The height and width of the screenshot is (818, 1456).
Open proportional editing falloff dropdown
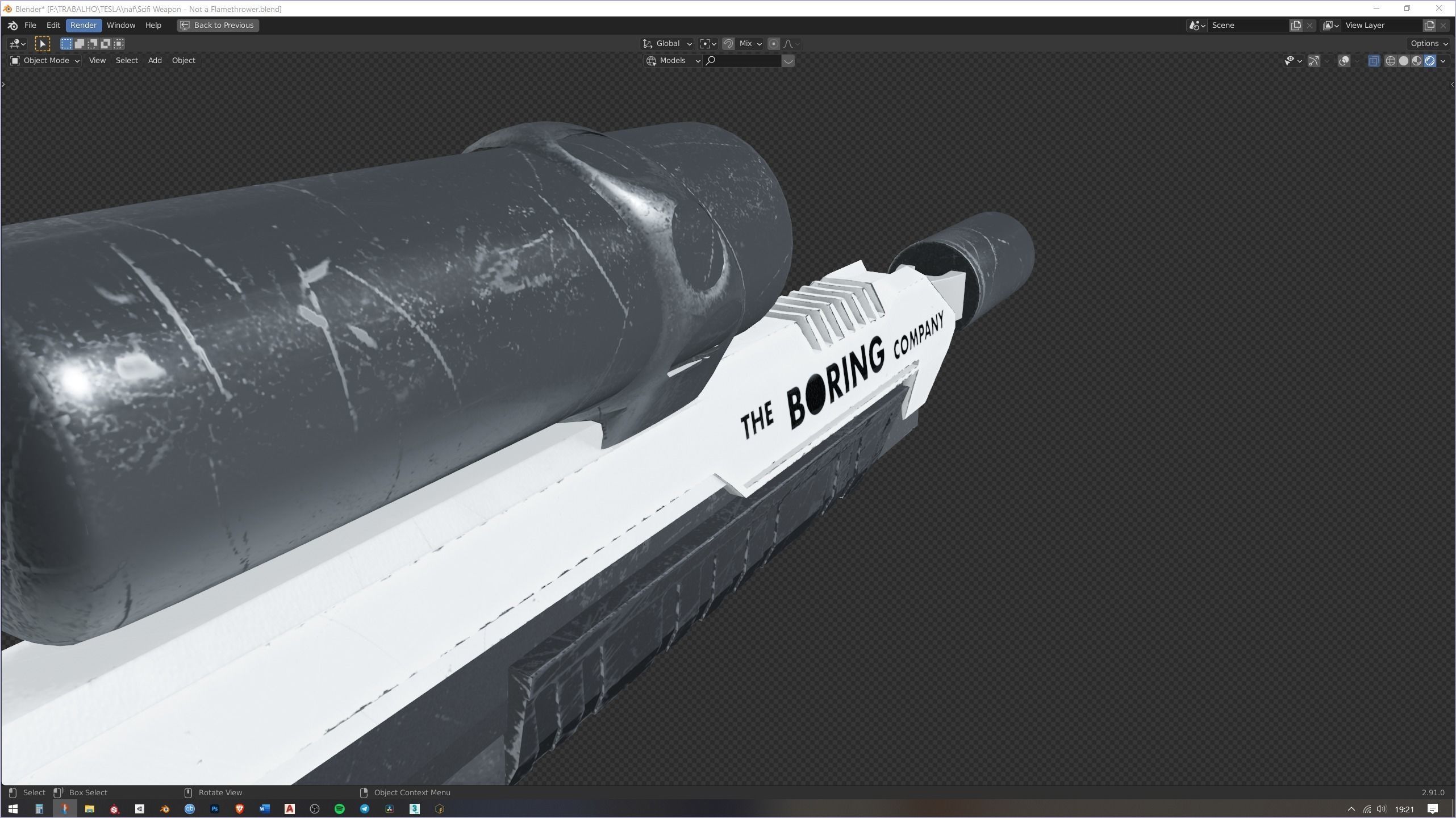791,44
